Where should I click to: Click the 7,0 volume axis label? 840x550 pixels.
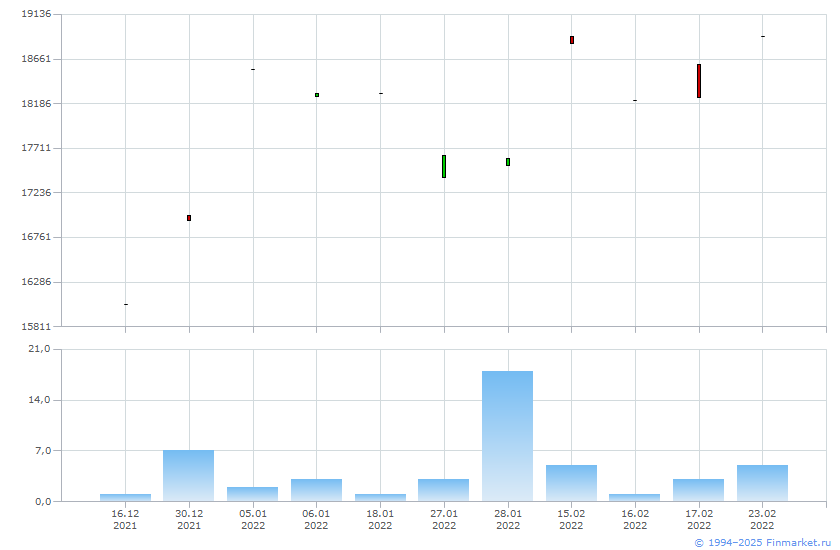tap(43, 451)
